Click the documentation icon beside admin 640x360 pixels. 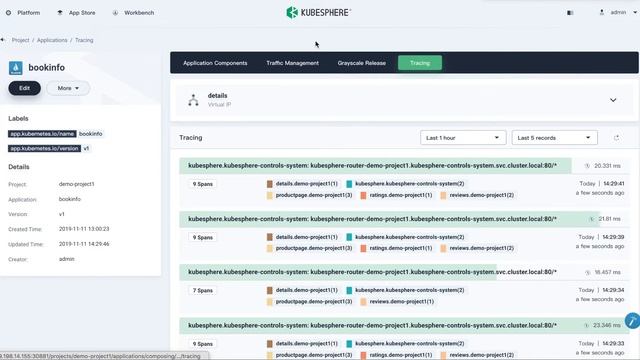pyautogui.click(x=570, y=13)
